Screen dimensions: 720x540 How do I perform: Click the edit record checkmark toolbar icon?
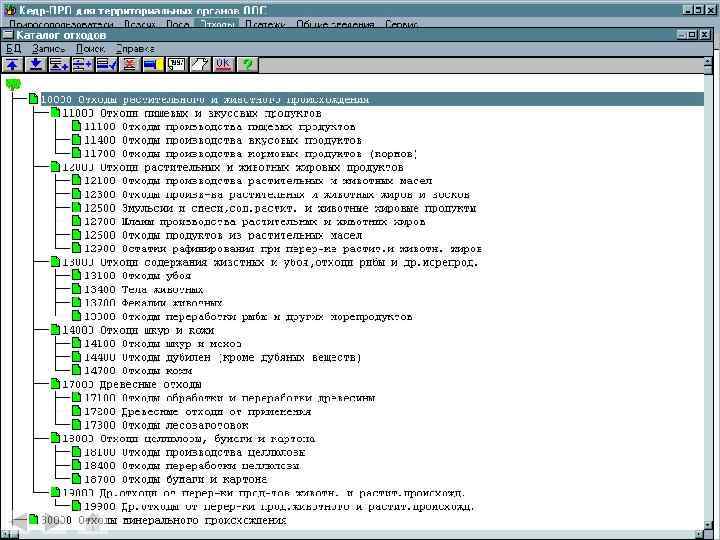tap(106, 65)
